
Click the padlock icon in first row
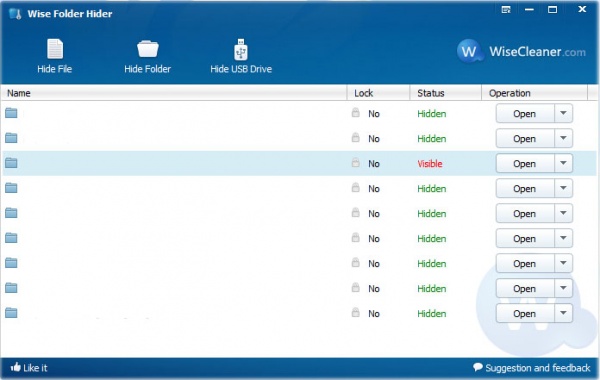[355, 113]
